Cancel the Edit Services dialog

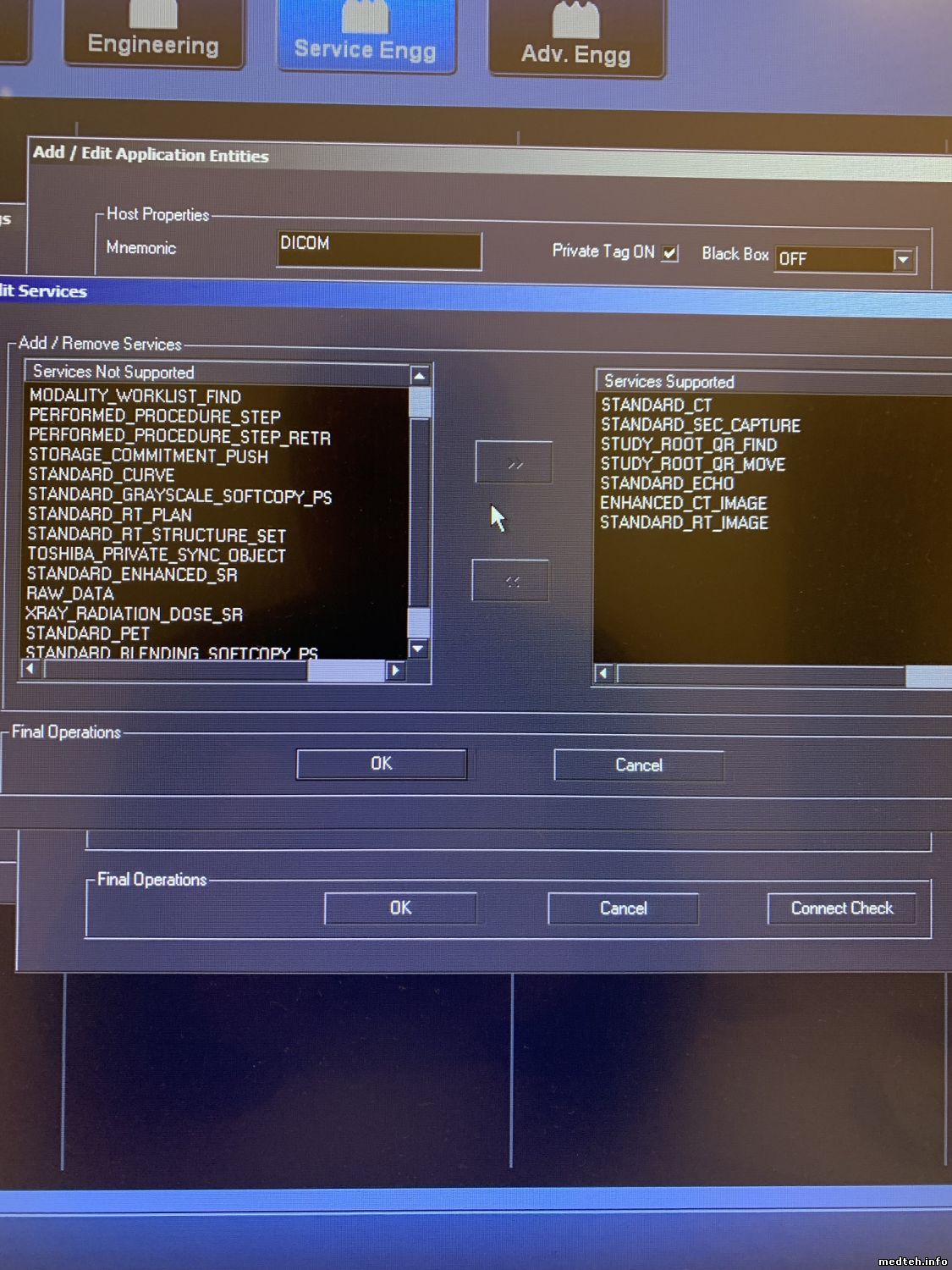[638, 765]
